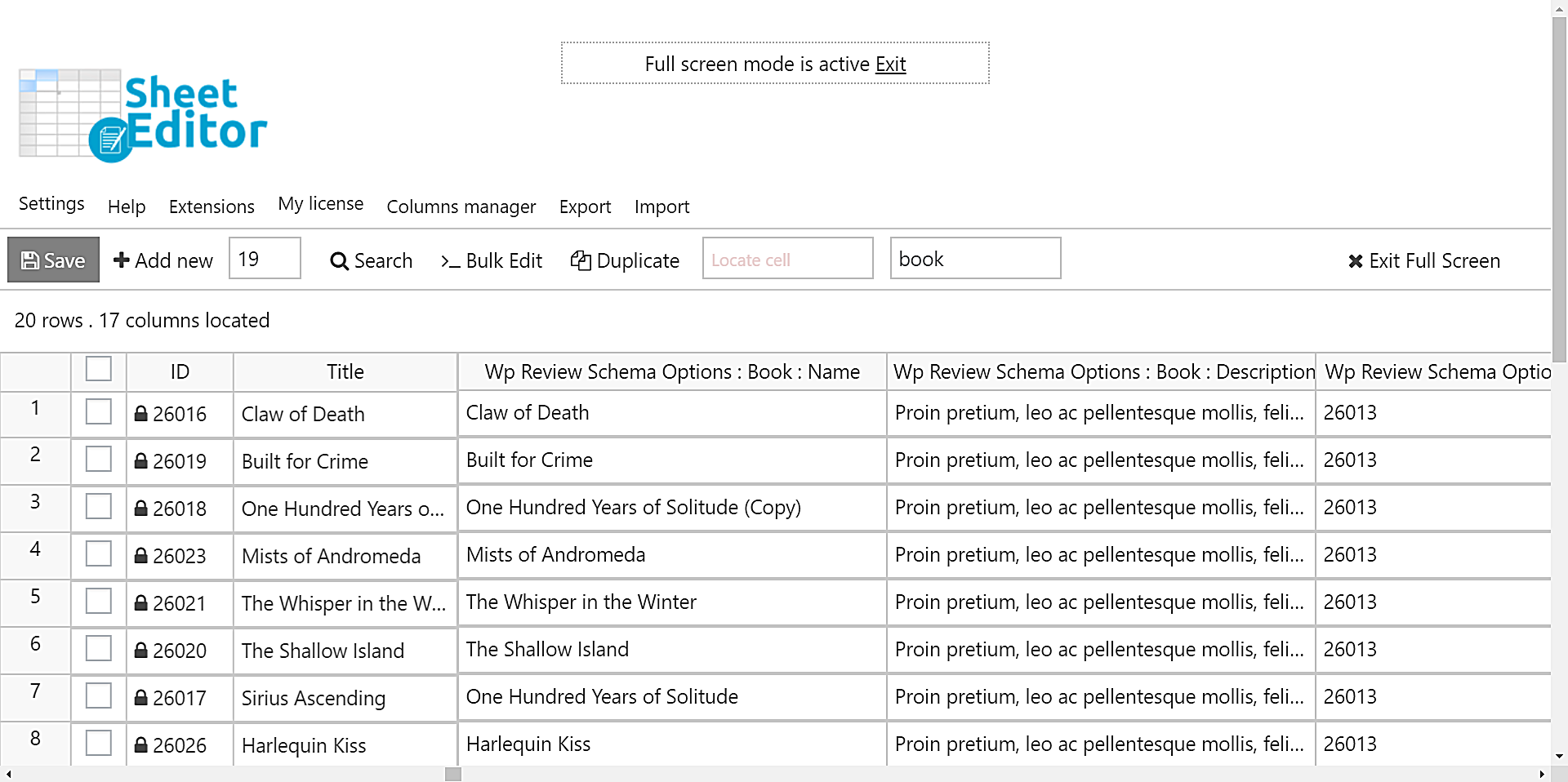The width and height of the screenshot is (1568, 782).
Task: Select the Book Name cell Built for Crime
Action: click(672, 460)
